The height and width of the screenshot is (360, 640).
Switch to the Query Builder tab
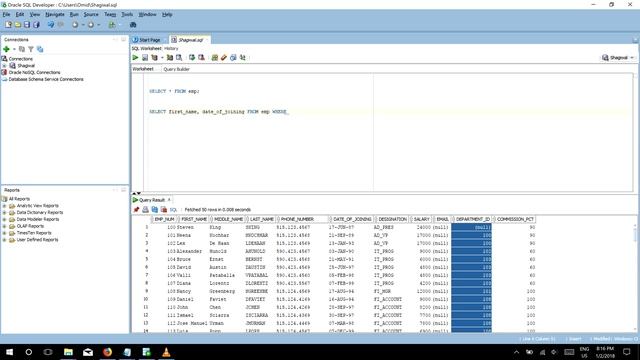click(176, 69)
